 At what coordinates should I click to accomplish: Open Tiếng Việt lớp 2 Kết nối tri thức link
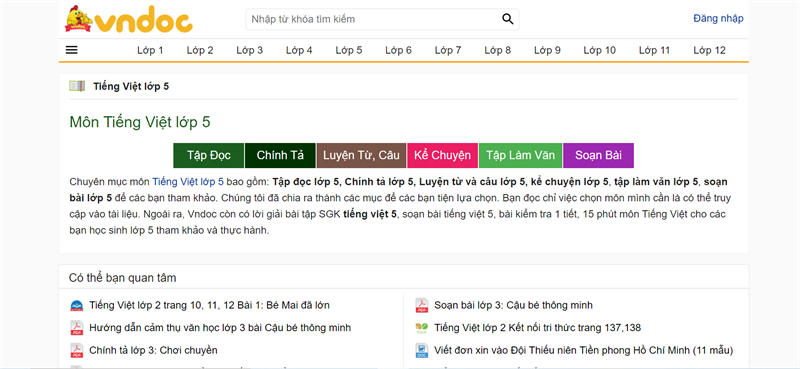tap(537, 328)
